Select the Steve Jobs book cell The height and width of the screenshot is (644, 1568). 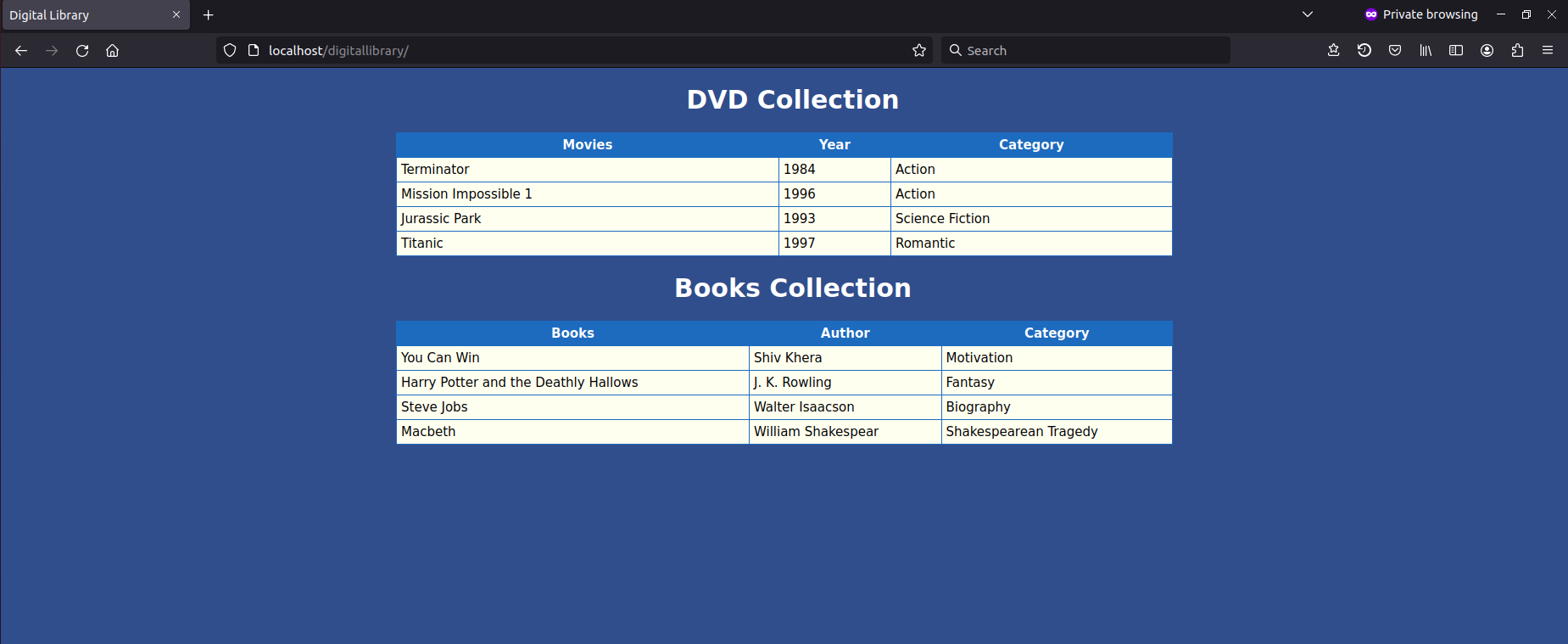click(x=572, y=407)
